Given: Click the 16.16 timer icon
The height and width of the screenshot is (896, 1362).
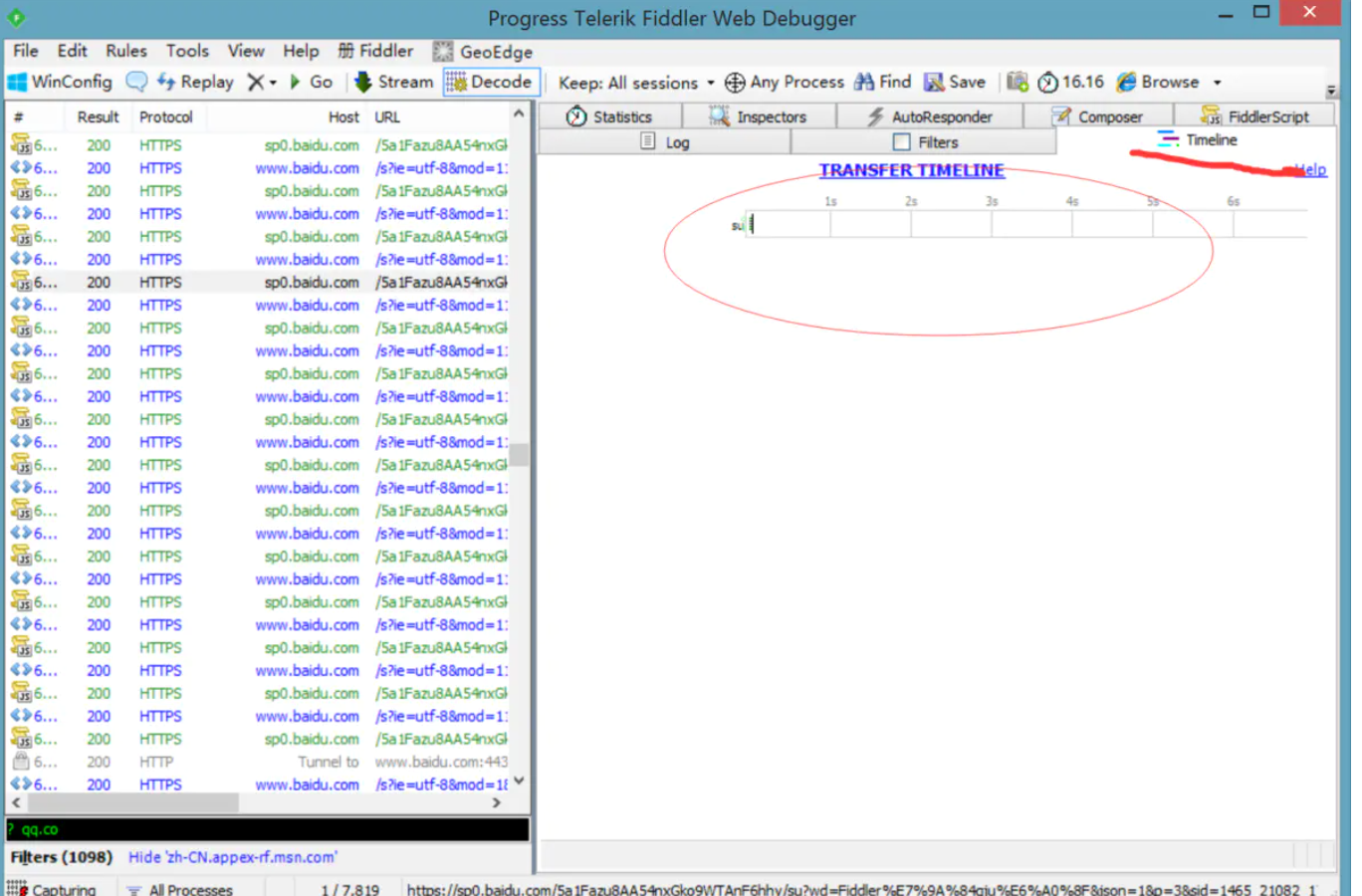Looking at the screenshot, I should [x=1047, y=83].
